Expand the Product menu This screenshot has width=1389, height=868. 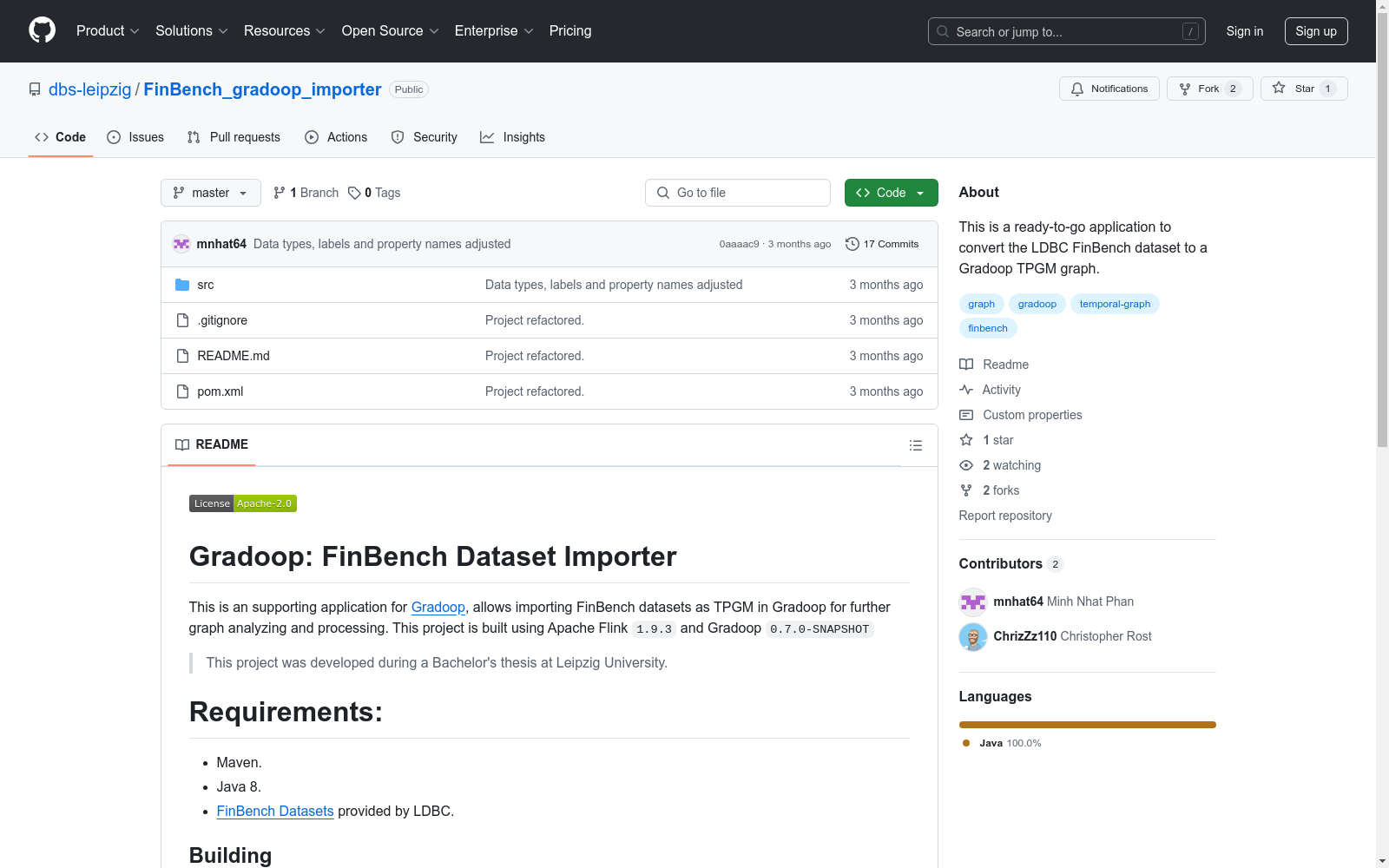click(108, 31)
